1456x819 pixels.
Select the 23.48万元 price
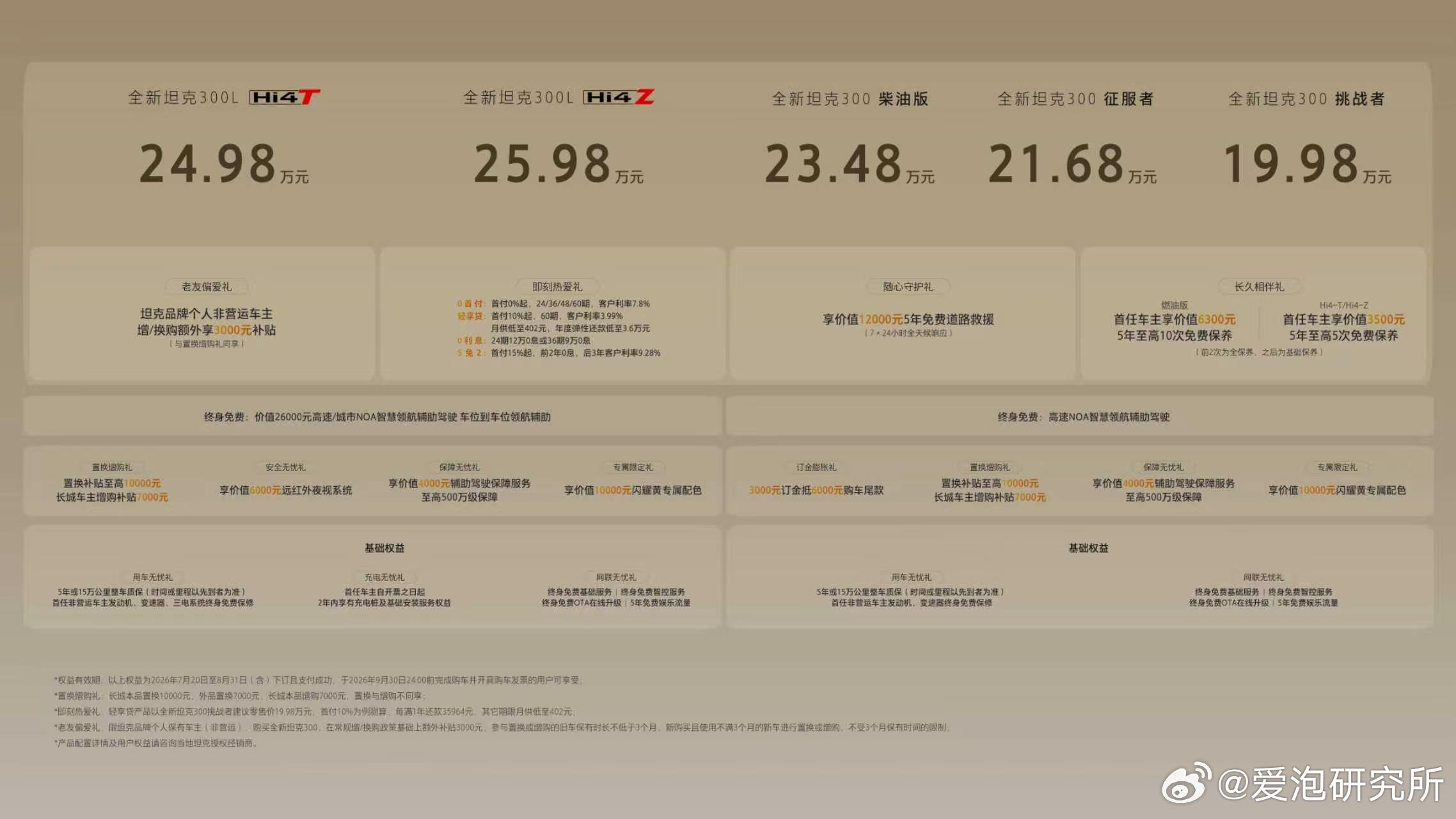pos(850,164)
